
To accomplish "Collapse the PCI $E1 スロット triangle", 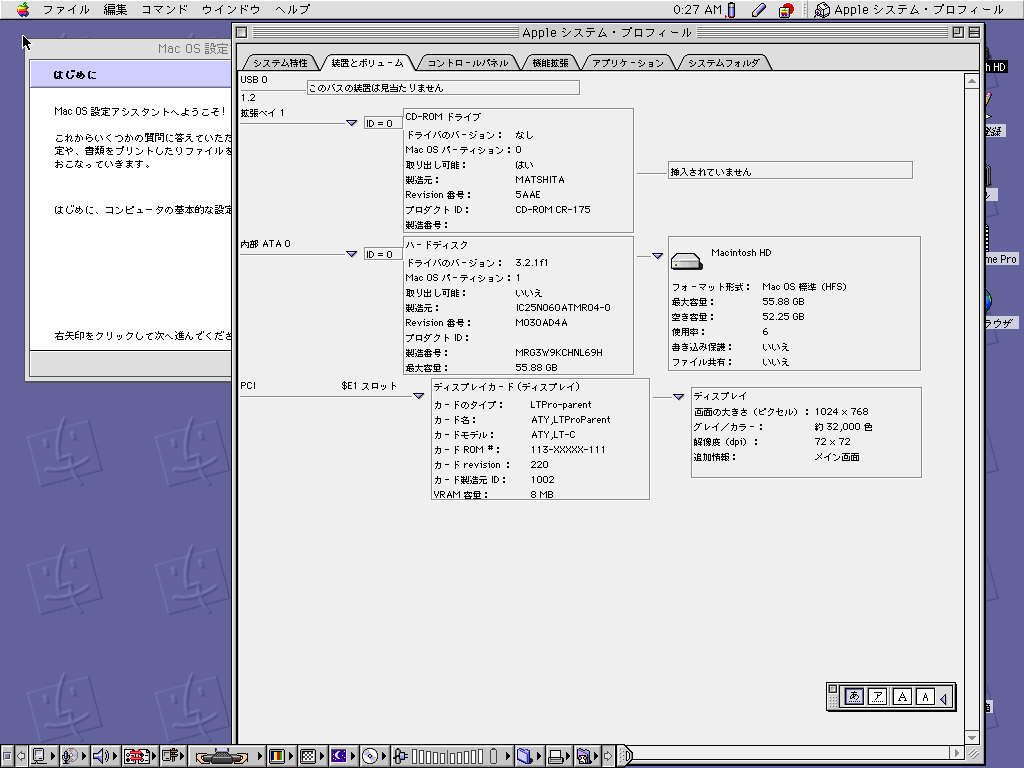I will pyautogui.click(x=419, y=396).
